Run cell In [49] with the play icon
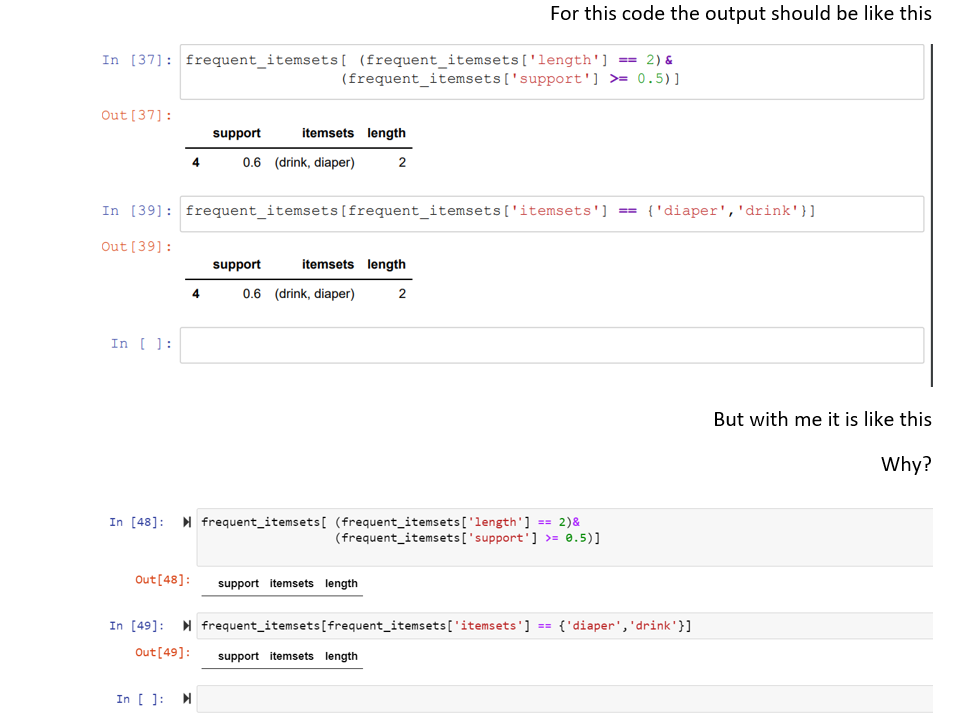The width and height of the screenshot is (973, 727). coord(187,626)
